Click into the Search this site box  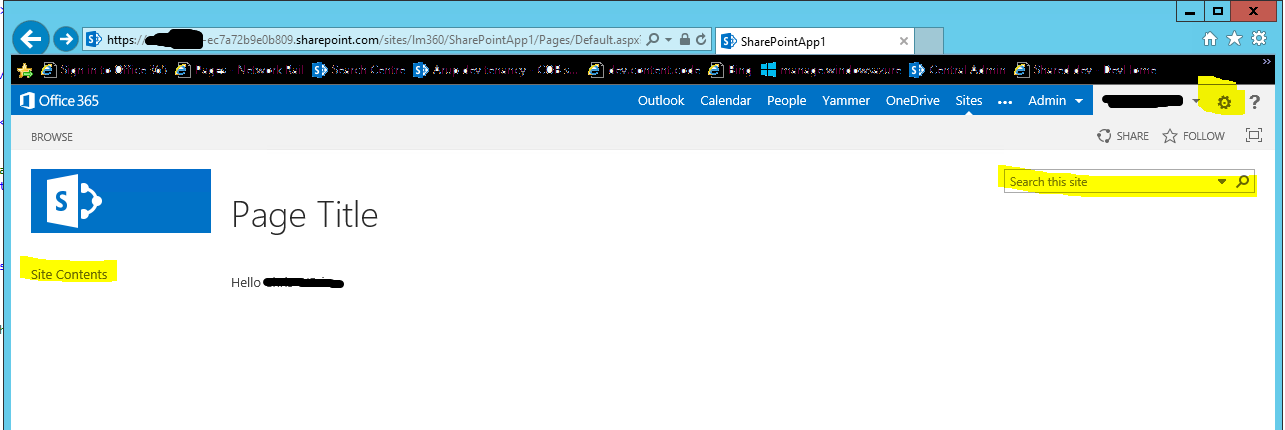click(x=1108, y=182)
